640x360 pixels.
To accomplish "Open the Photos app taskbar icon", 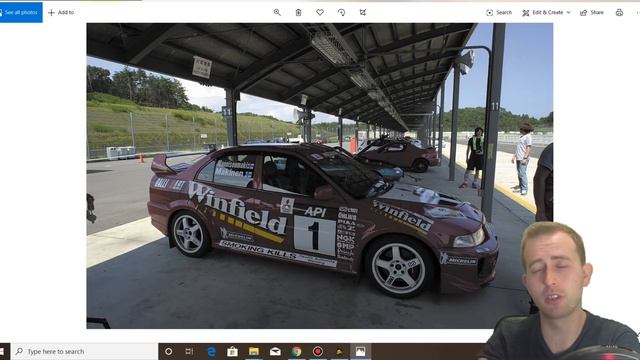I will 360,351.
